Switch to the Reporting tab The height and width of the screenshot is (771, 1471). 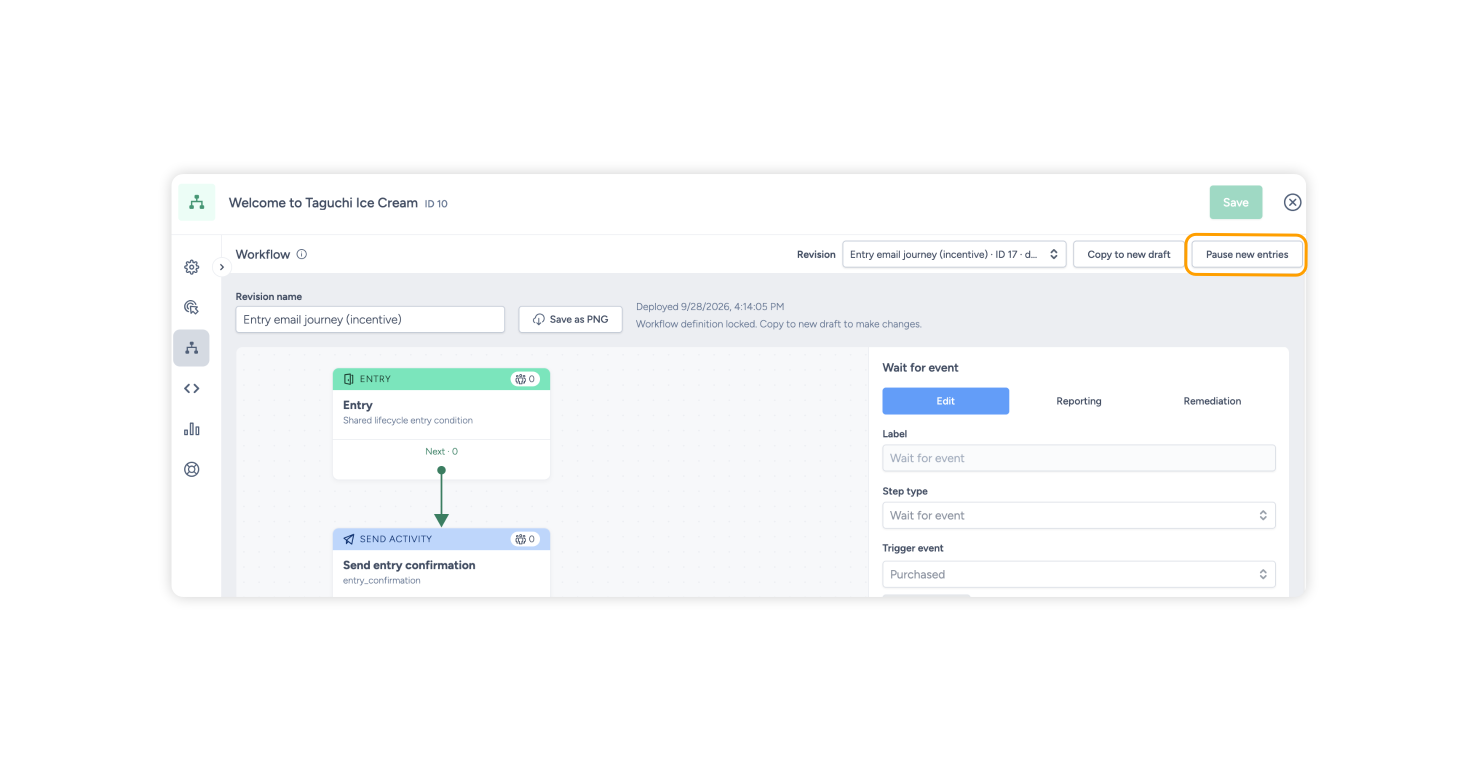pos(1079,401)
